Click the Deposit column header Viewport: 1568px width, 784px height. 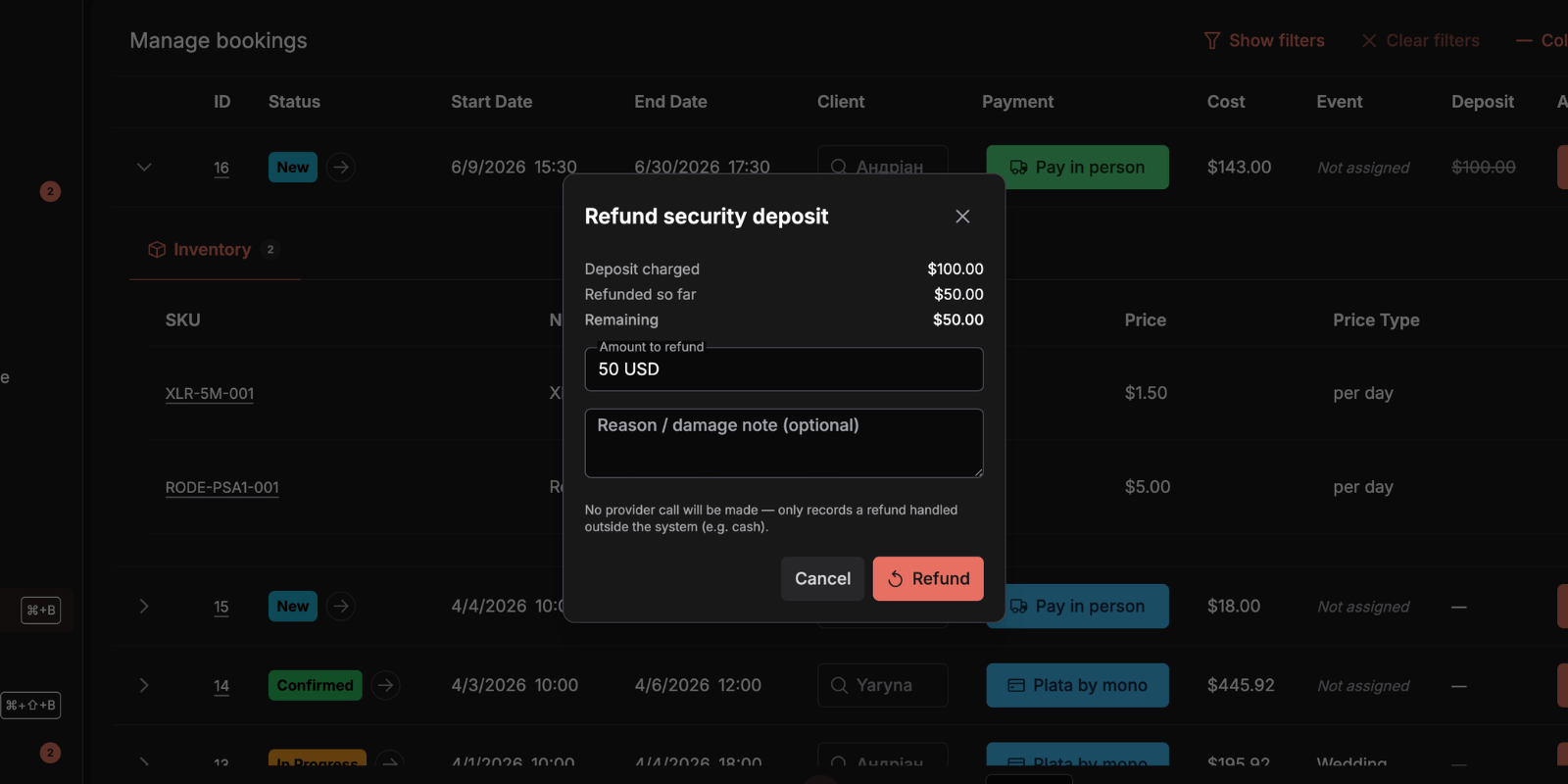(x=1483, y=102)
